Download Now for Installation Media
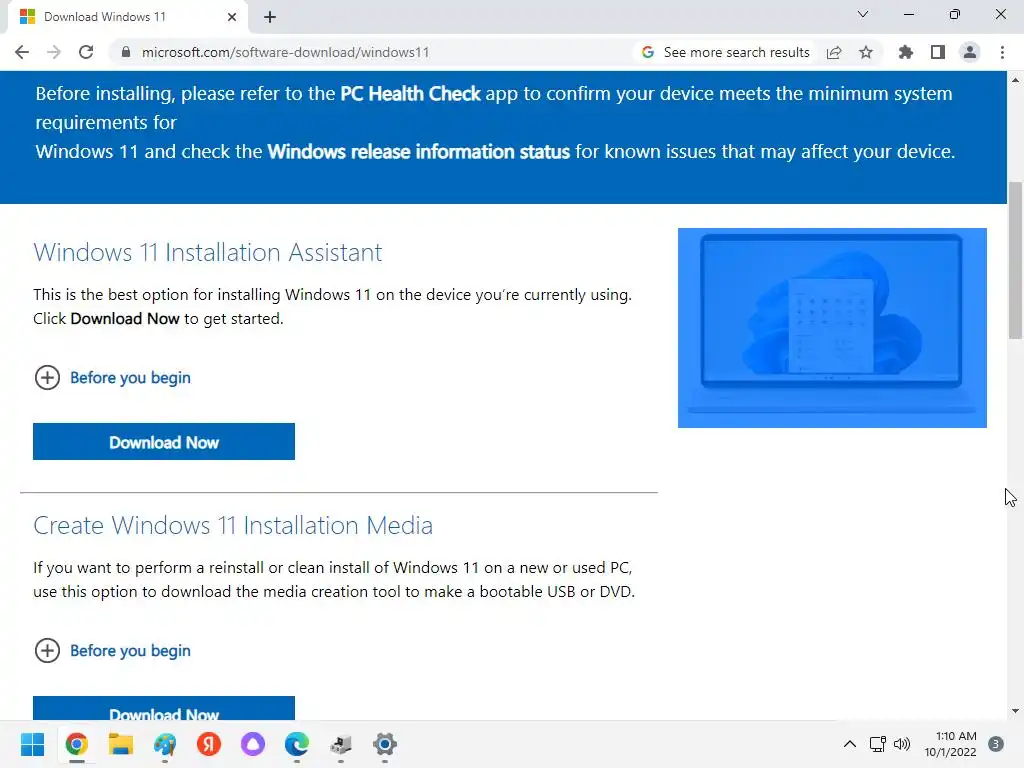This screenshot has width=1024, height=768. (164, 709)
